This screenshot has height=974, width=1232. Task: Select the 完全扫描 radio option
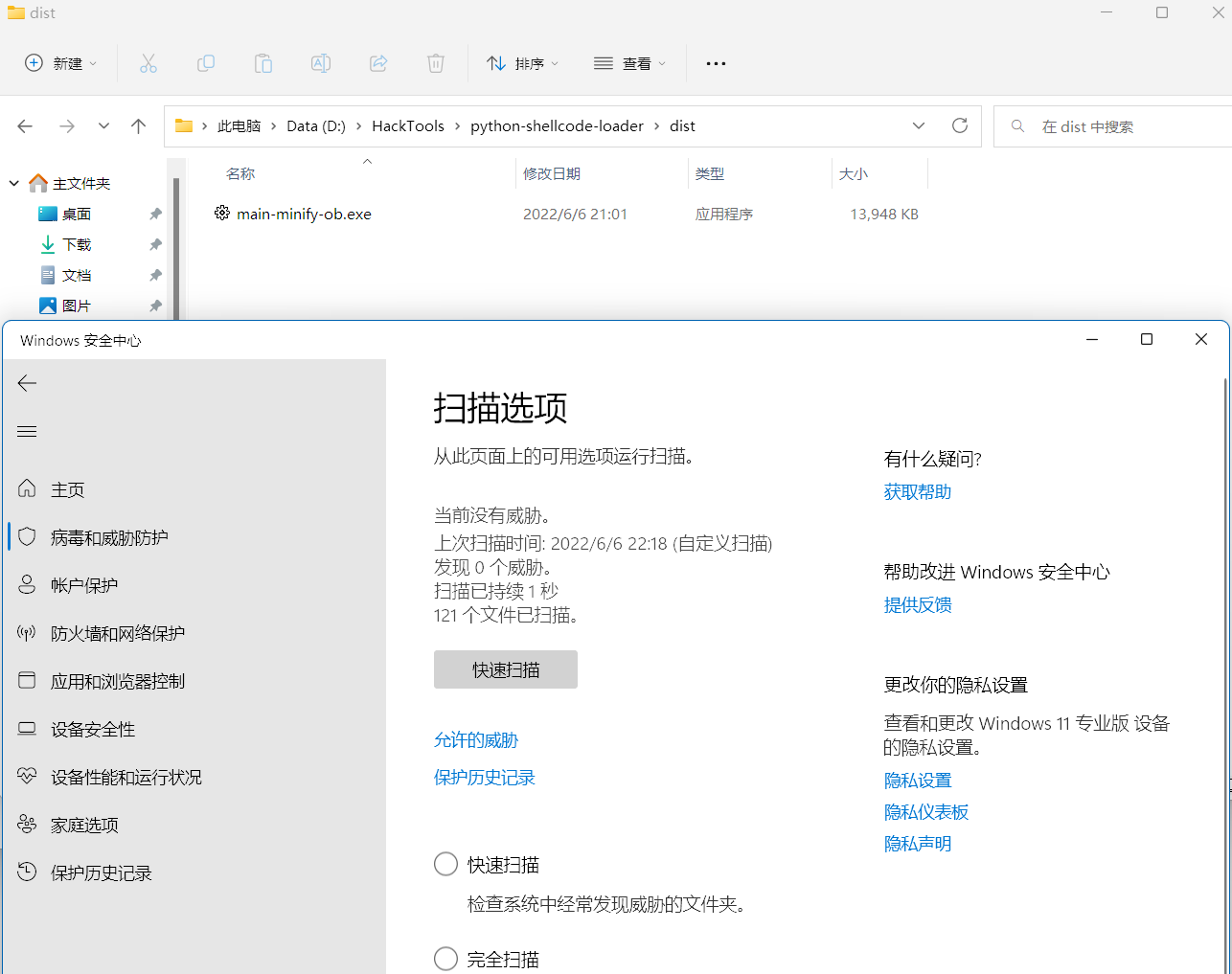point(445,959)
